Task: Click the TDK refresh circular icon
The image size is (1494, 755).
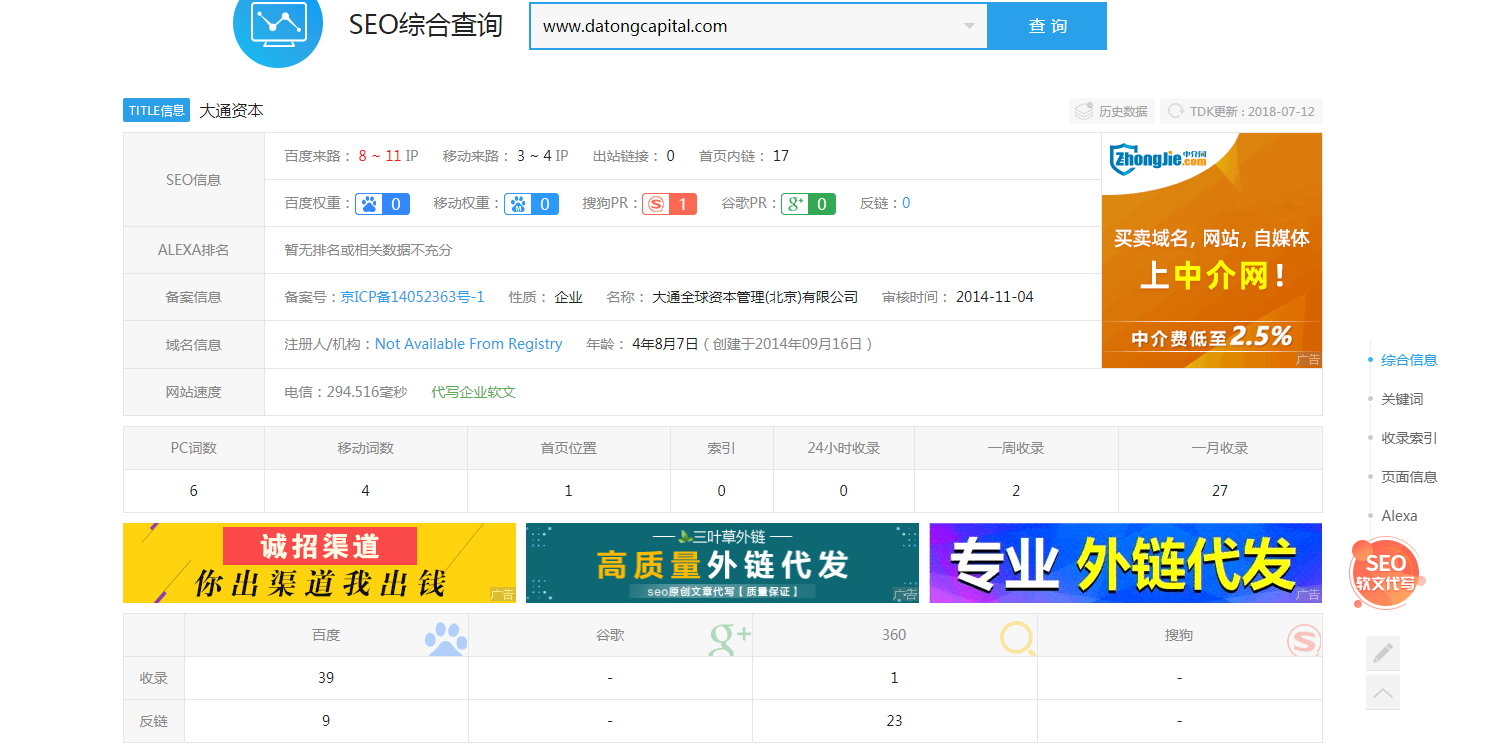Action: tap(1176, 111)
